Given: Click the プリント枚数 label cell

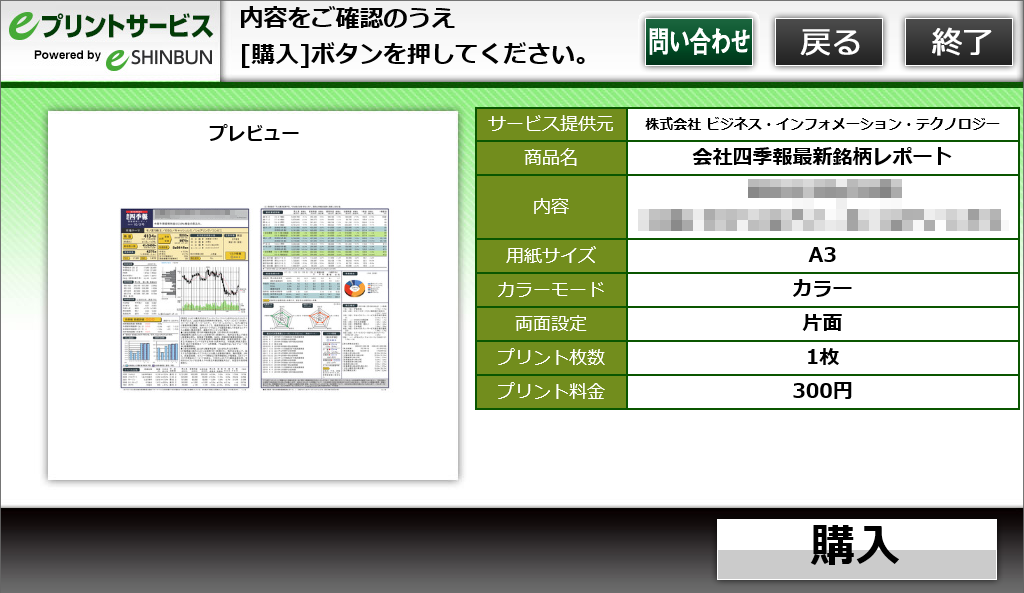Looking at the screenshot, I should pyautogui.click(x=551, y=357).
